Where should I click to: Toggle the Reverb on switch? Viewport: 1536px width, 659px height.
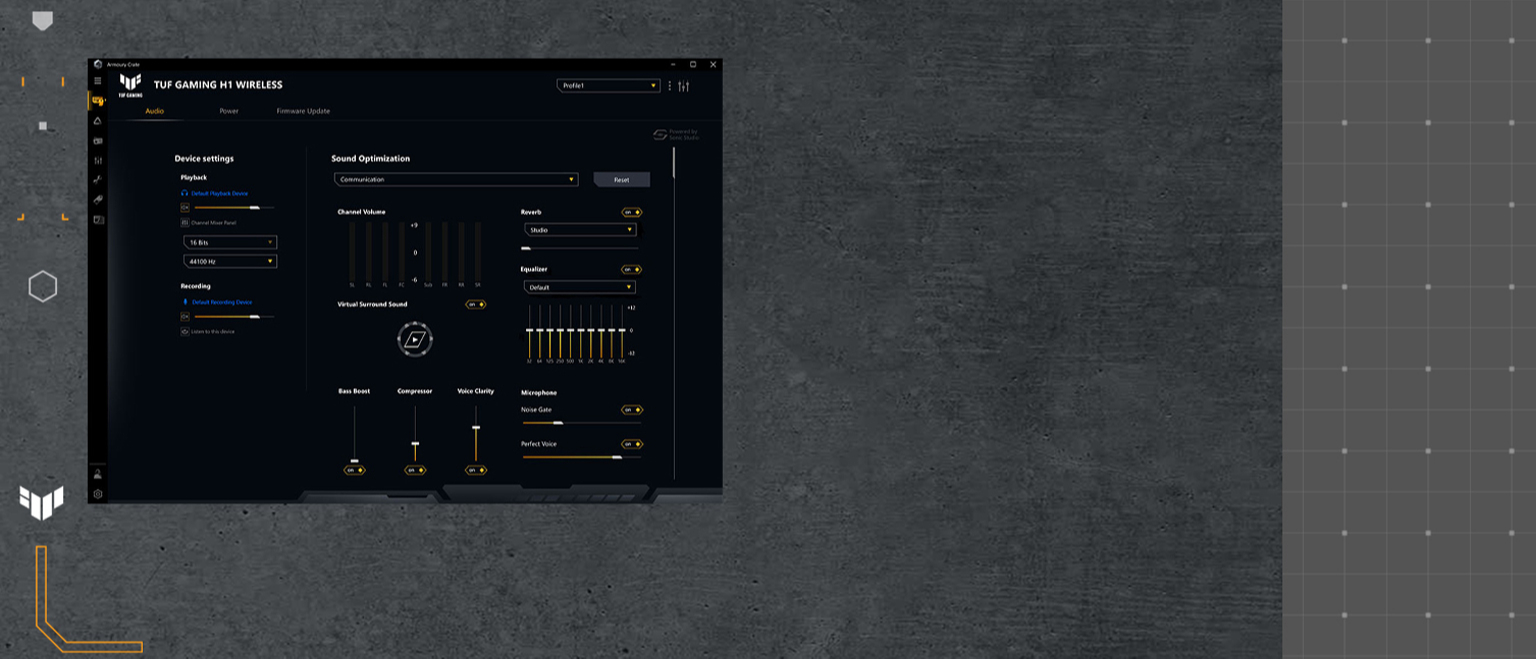631,212
